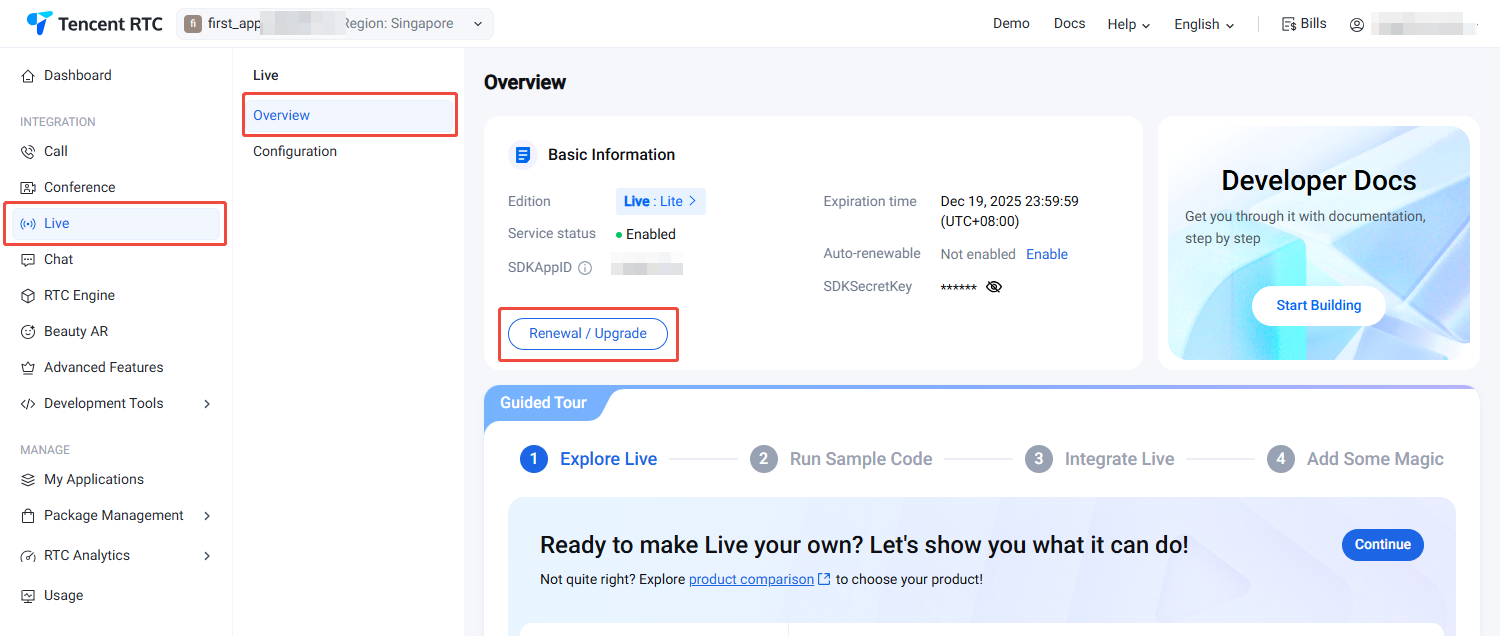
Task: Click the RTC Analytics gauge icon
Action: pyautogui.click(x=28, y=555)
